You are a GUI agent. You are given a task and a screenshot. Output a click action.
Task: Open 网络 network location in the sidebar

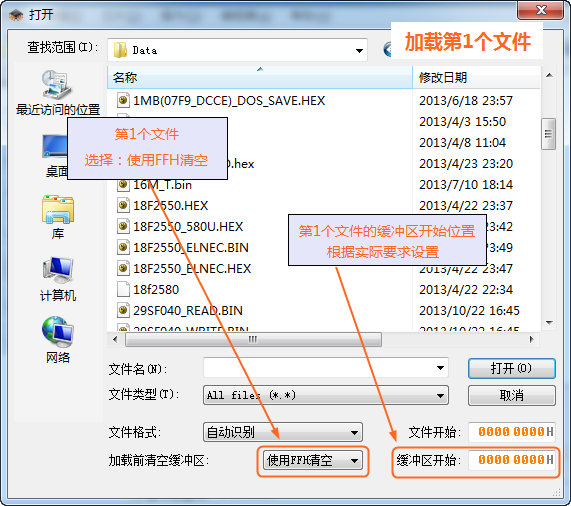pyautogui.click(x=58, y=340)
